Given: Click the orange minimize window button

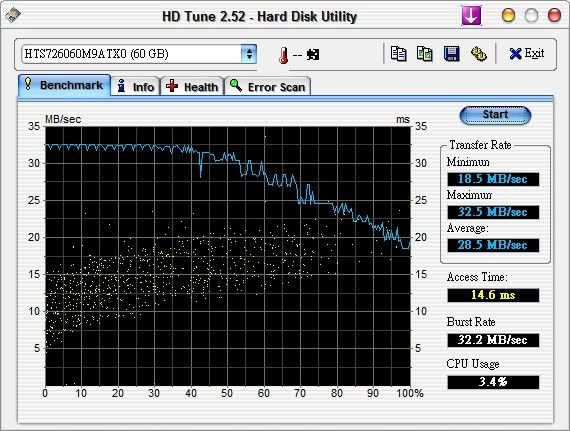Looking at the screenshot, I should tap(508, 16).
